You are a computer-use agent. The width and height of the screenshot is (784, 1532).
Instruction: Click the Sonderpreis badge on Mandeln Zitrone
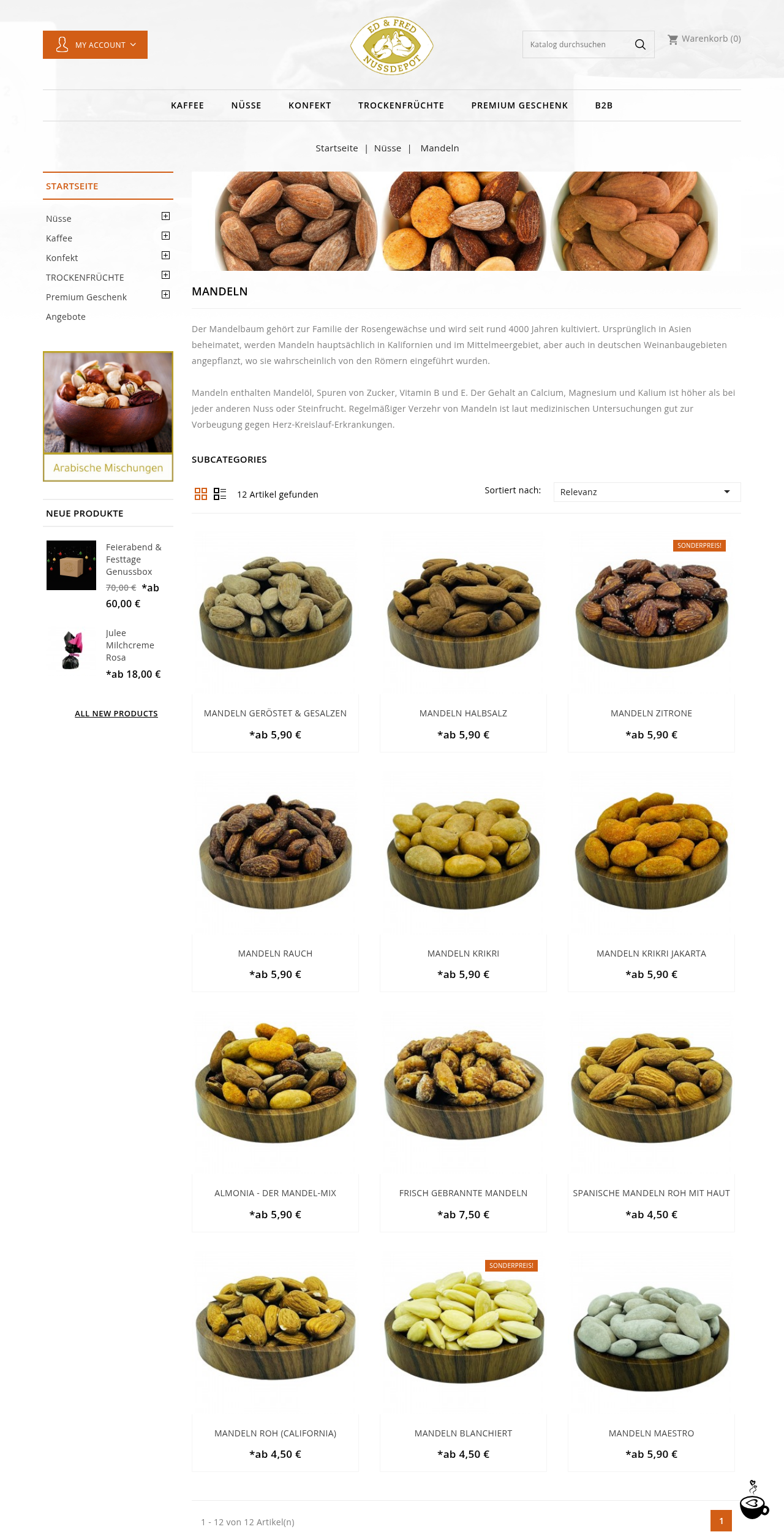click(699, 545)
